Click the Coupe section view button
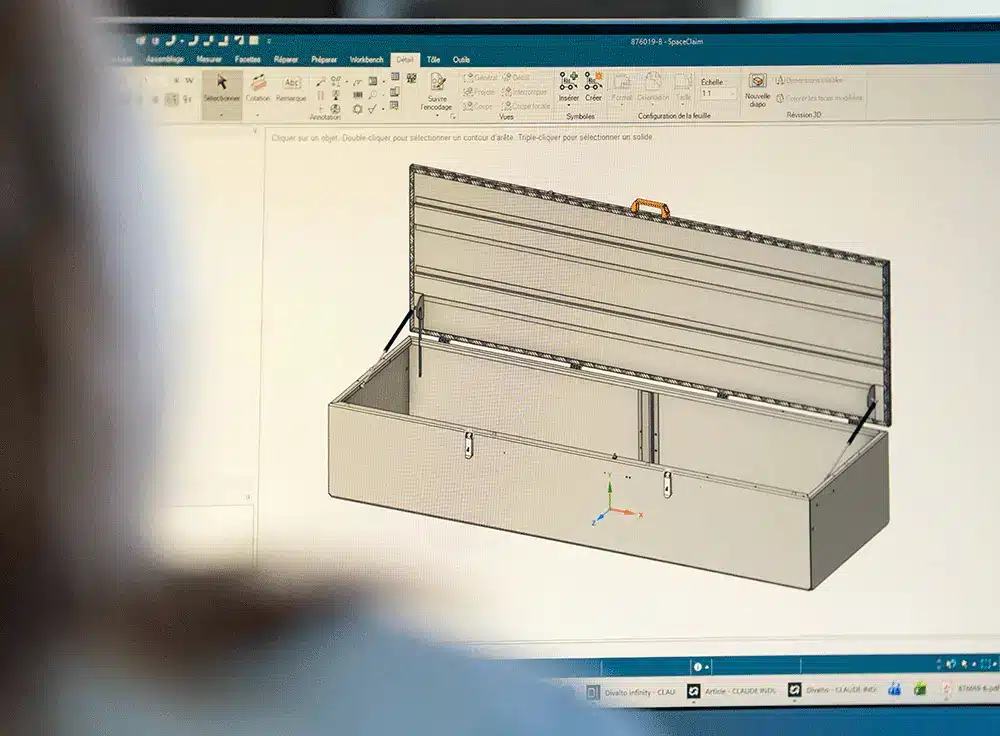 [477, 107]
